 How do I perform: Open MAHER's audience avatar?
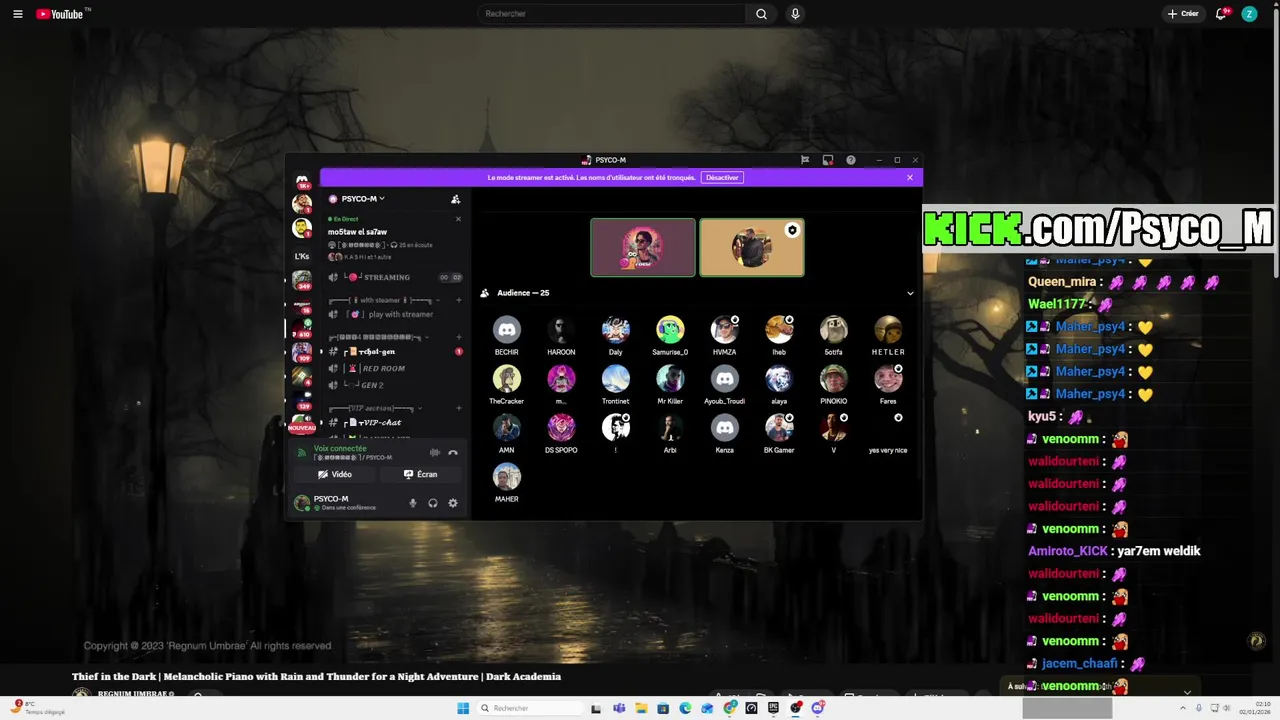[x=507, y=477]
